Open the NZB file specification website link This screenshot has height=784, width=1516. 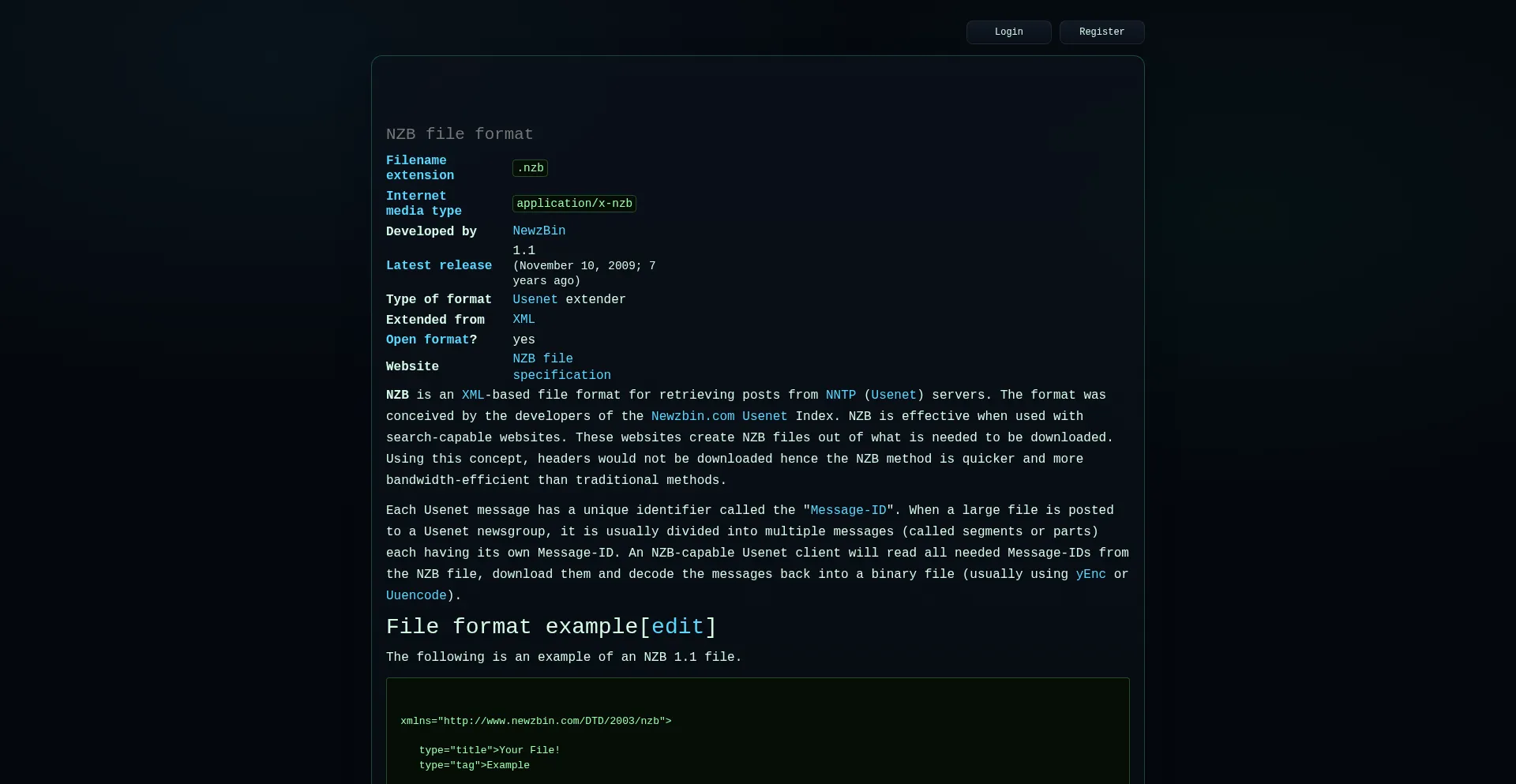pyautogui.click(x=561, y=367)
